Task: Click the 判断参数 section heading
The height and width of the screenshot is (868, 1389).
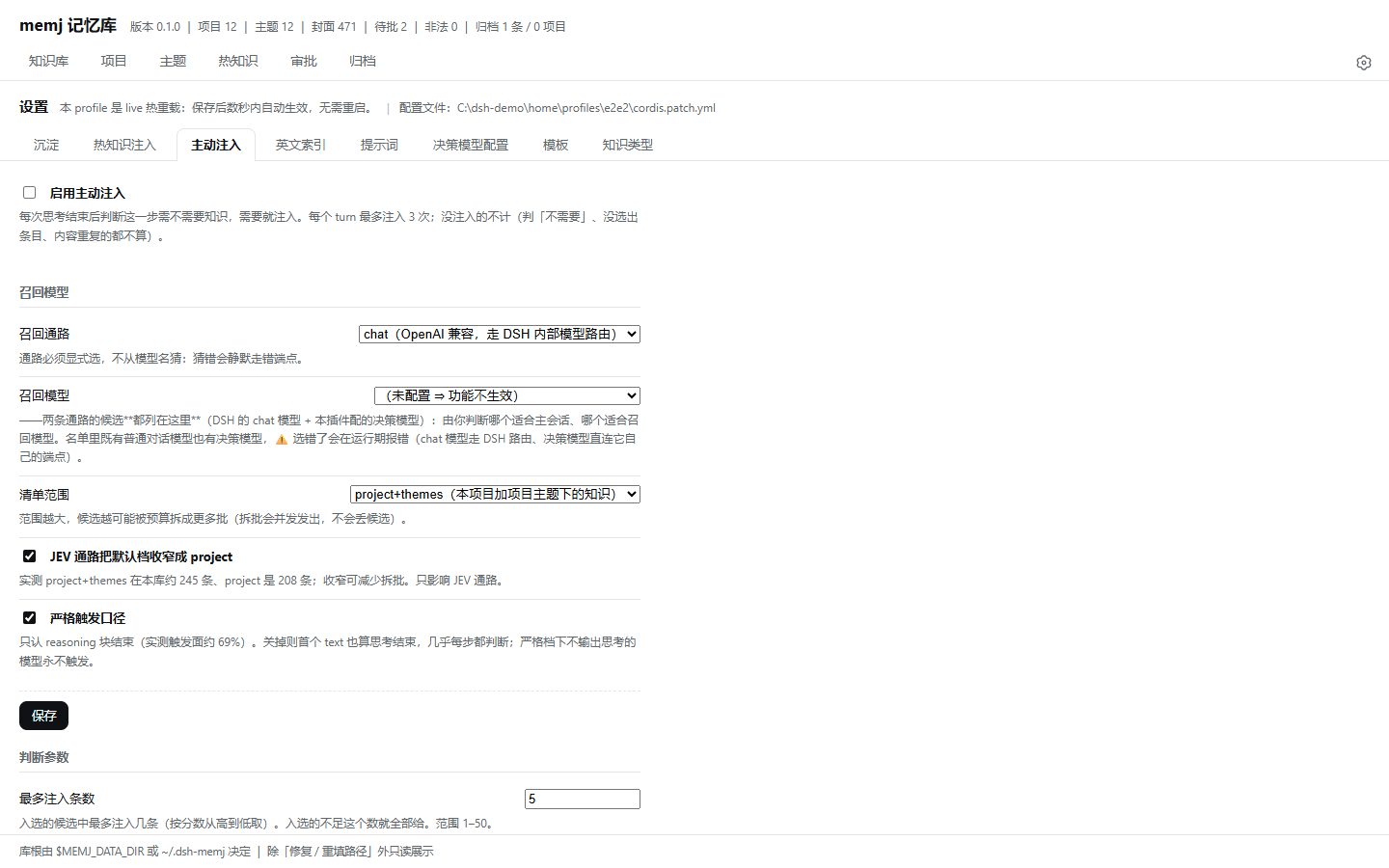Action: click(x=44, y=757)
